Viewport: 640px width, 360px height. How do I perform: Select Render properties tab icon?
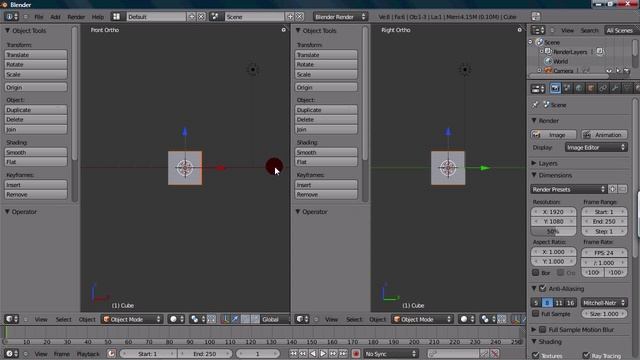[x=555, y=88]
